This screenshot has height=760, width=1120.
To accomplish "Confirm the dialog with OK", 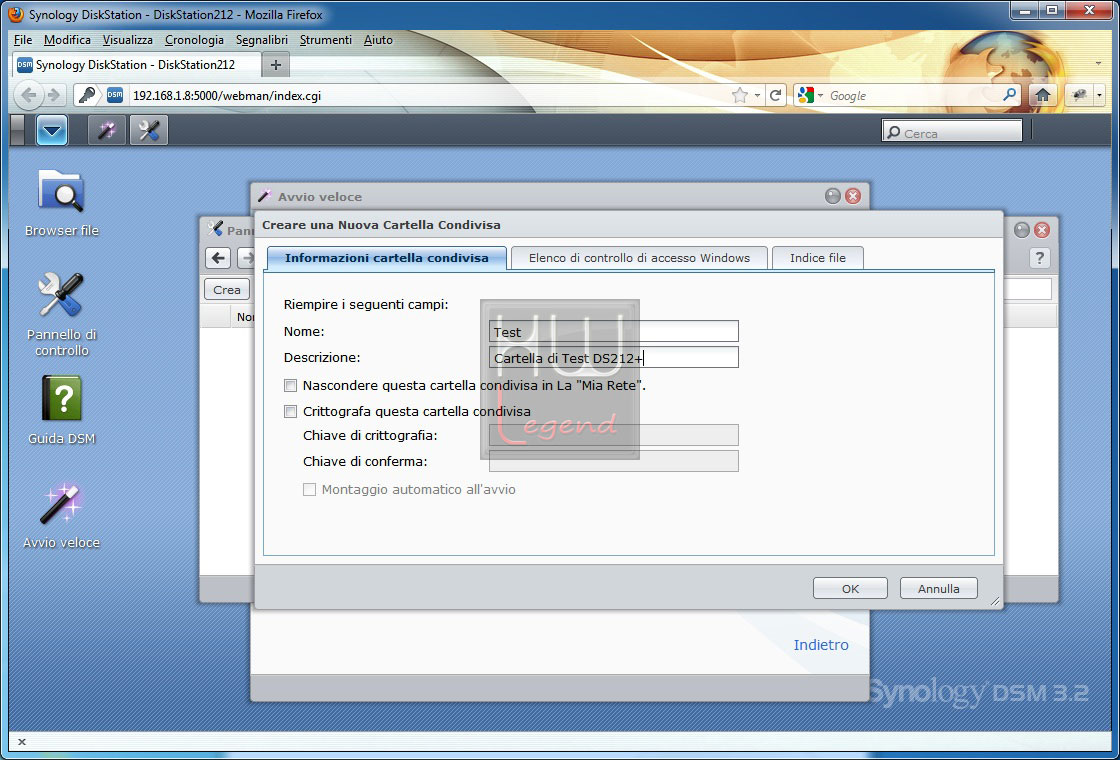I will (850, 589).
